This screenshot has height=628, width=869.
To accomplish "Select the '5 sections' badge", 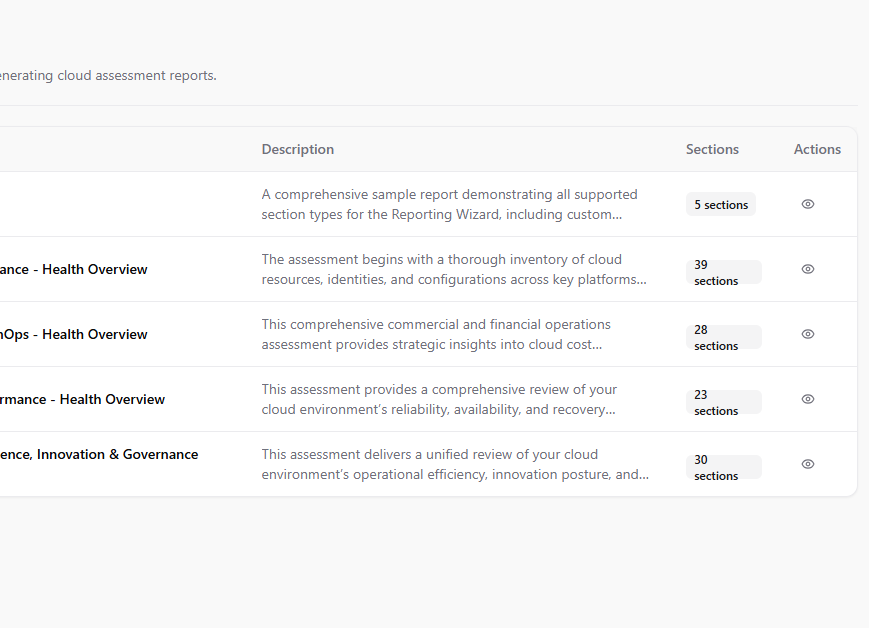I will 720,205.
